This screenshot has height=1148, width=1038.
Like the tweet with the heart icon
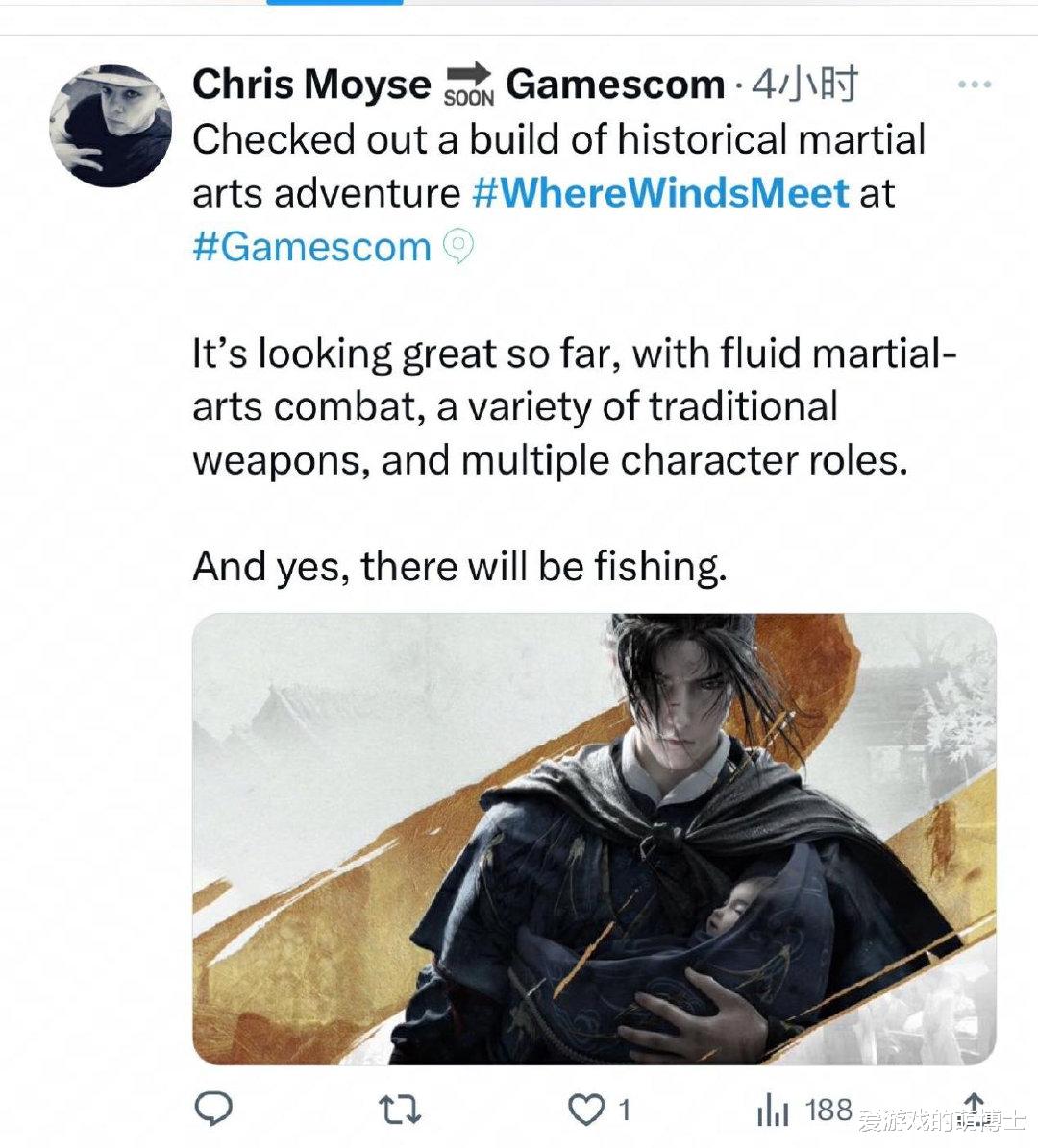(x=586, y=1110)
